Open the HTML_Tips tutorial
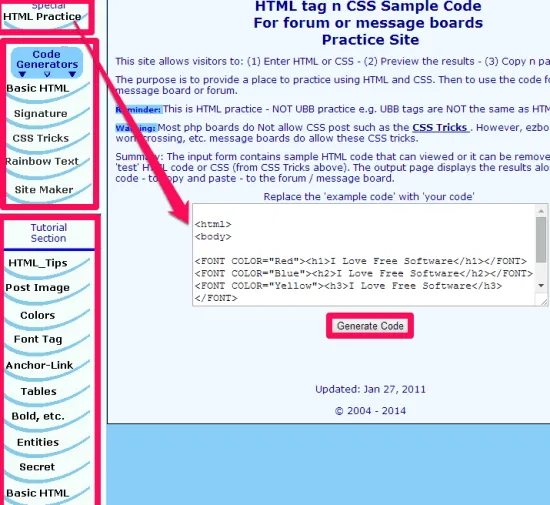Screen dimensions: 550x505 click(38, 263)
